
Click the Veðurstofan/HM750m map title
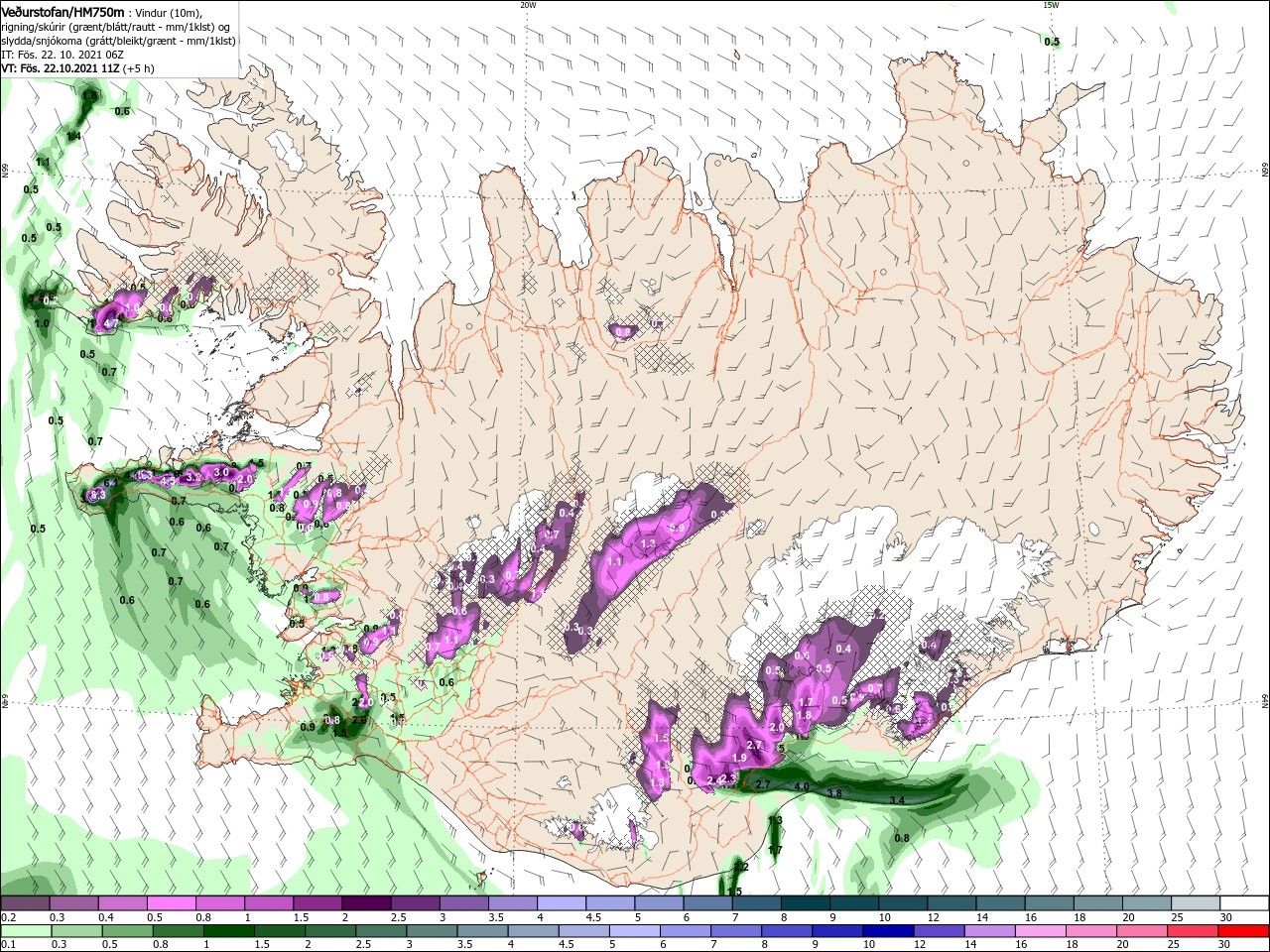point(63,11)
